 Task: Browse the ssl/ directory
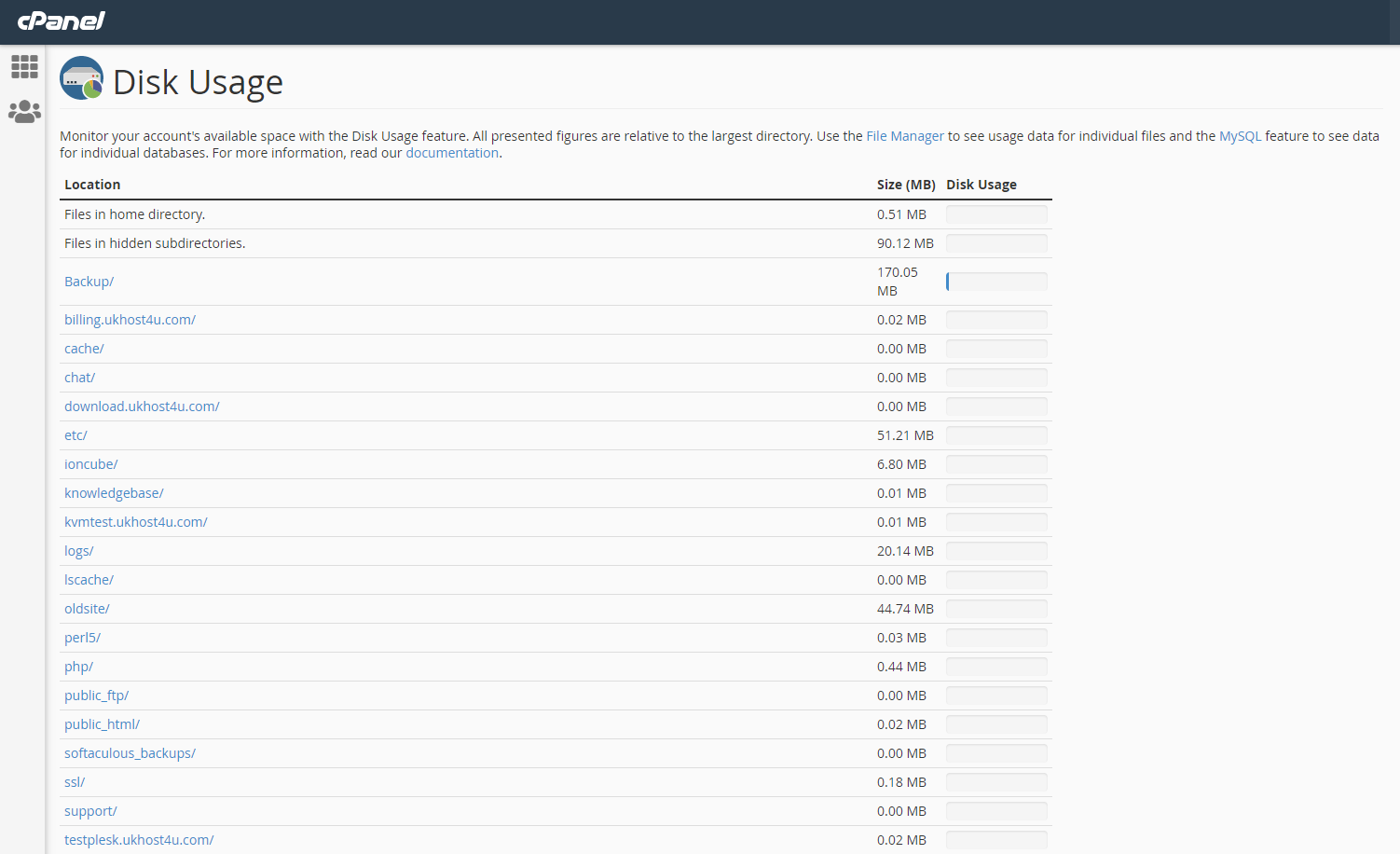pyautogui.click(x=75, y=782)
